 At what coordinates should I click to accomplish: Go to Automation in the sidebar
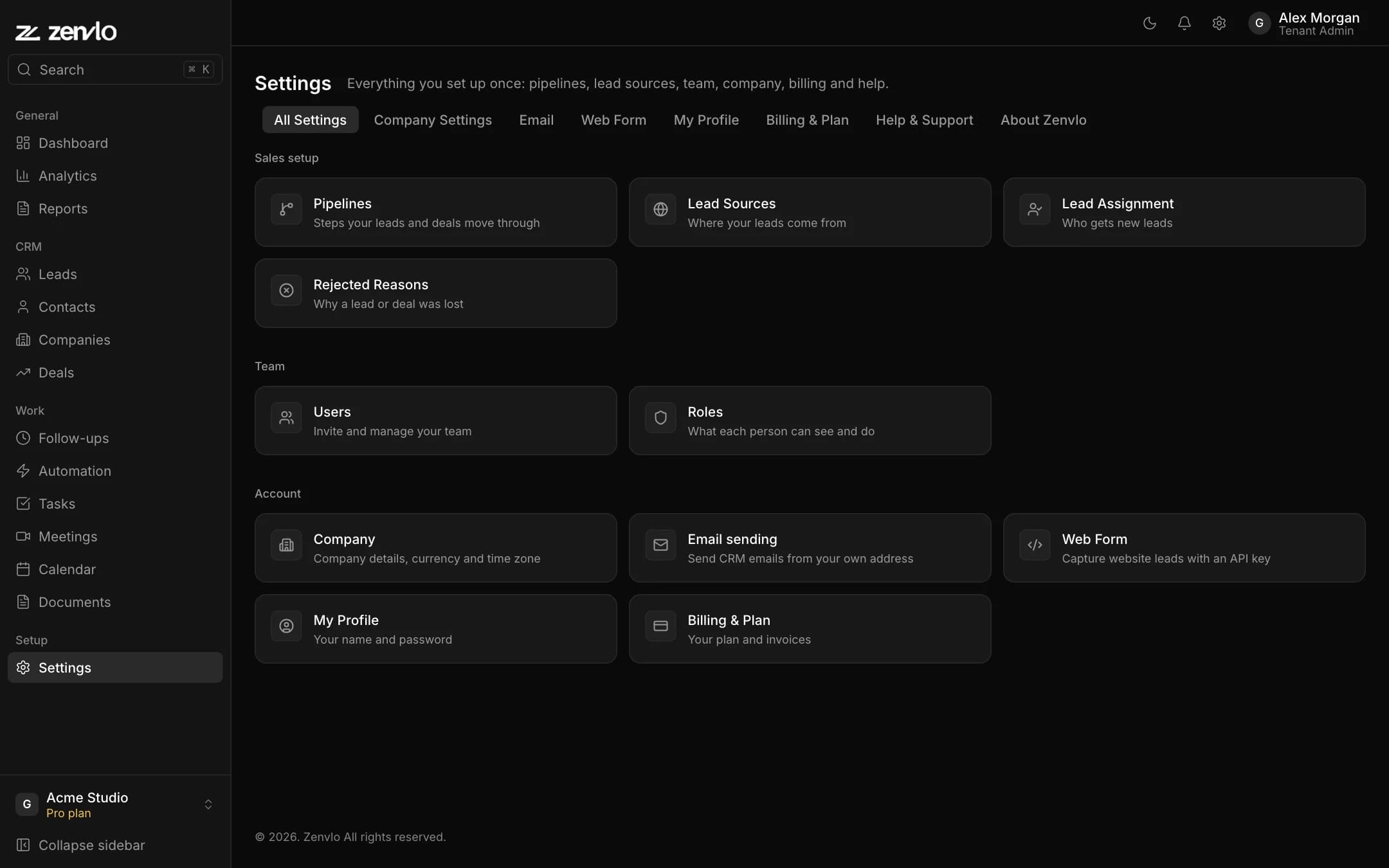tap(115, 471)
